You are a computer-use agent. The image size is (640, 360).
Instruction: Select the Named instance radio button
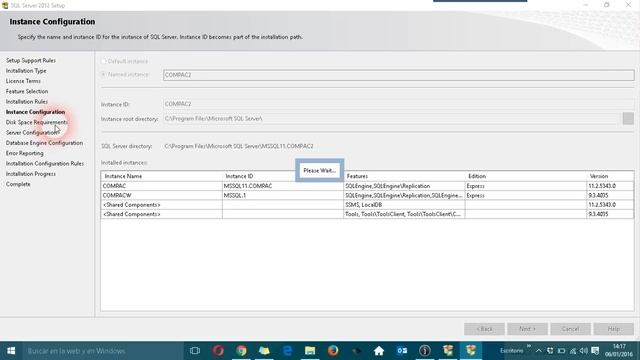[x=104, y=74]
